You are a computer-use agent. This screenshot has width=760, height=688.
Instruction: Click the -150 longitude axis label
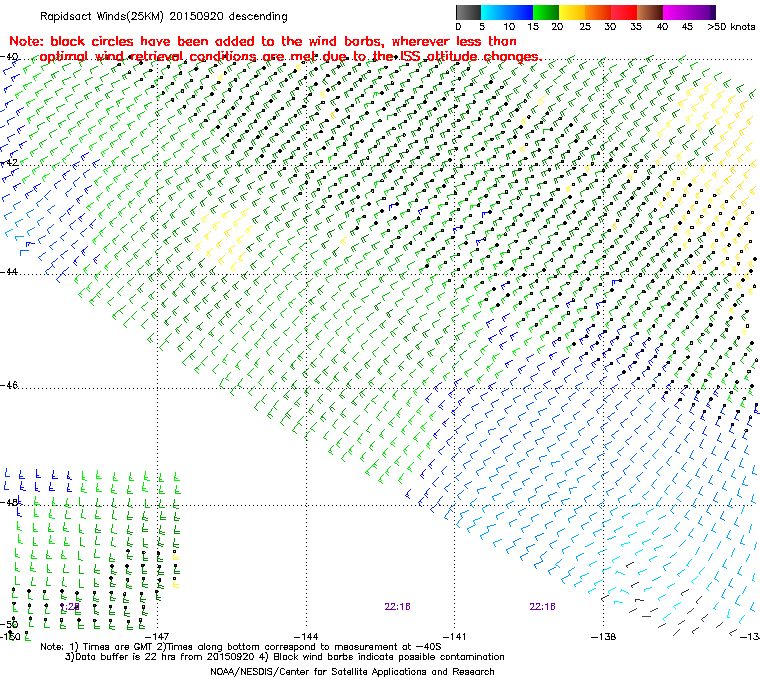tap(10, 636)
